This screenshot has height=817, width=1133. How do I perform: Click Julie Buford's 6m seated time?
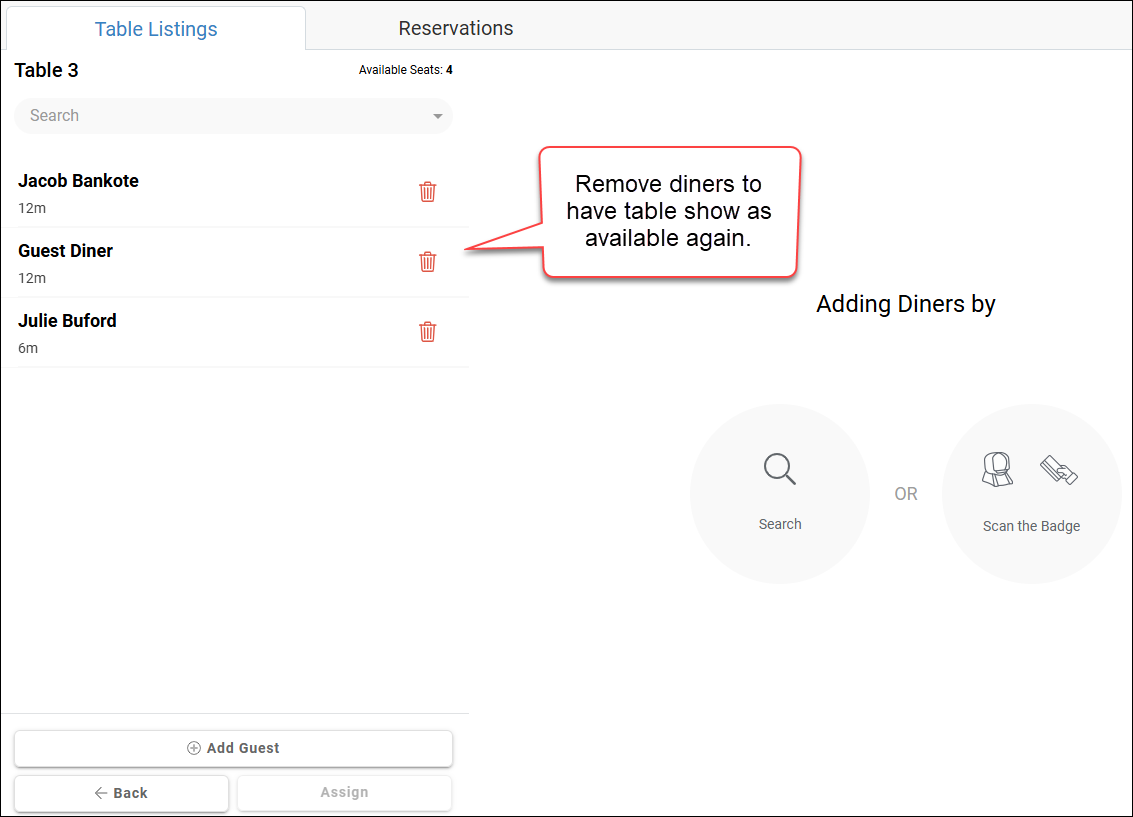(x=28, y=348)
